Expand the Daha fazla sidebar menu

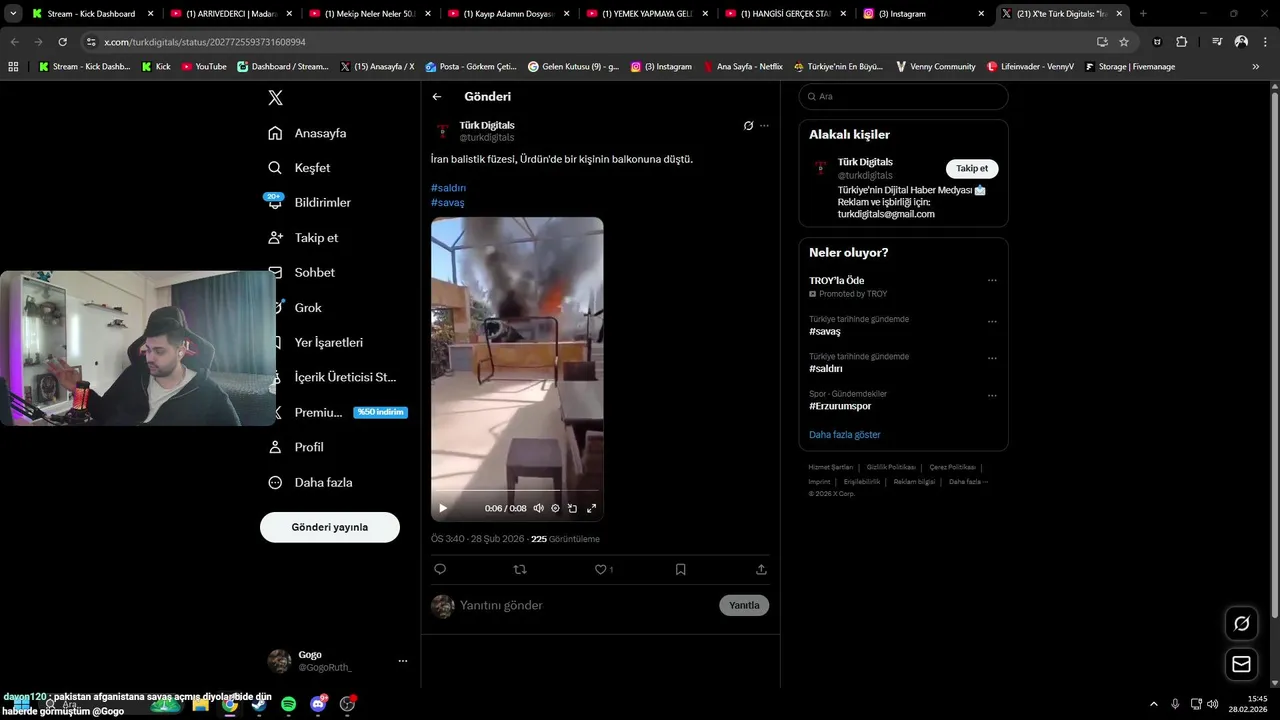pos(311,482)
